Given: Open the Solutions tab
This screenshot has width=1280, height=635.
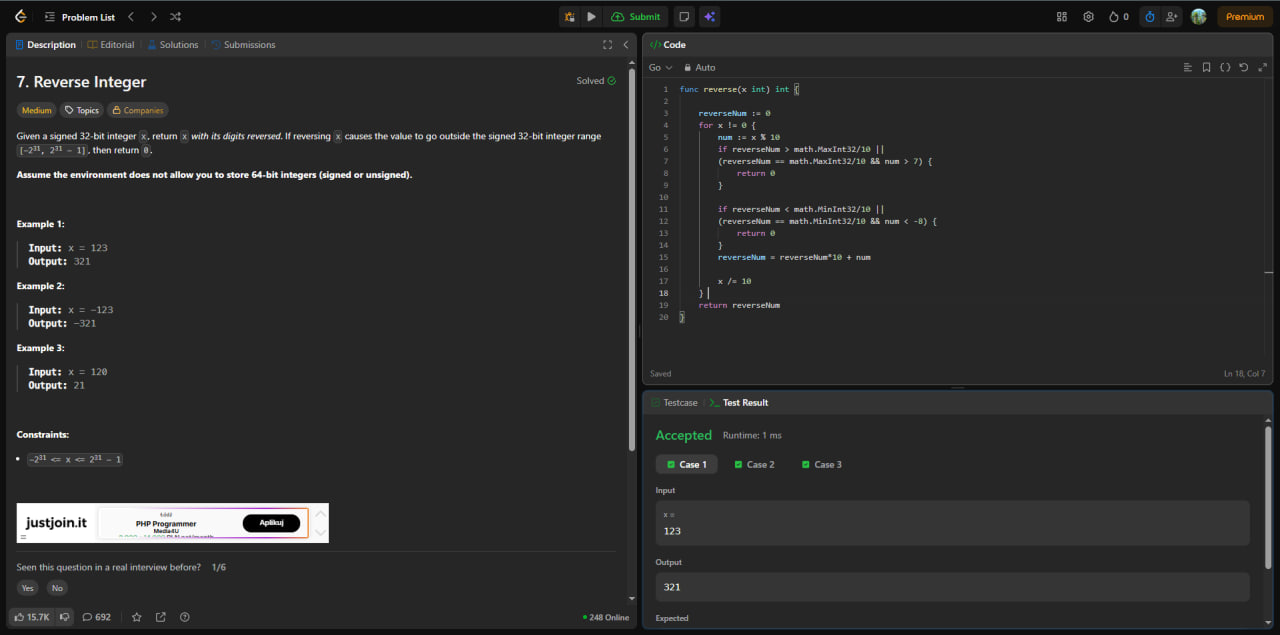Looking at the screenshot, I should (x=173, y=45).
